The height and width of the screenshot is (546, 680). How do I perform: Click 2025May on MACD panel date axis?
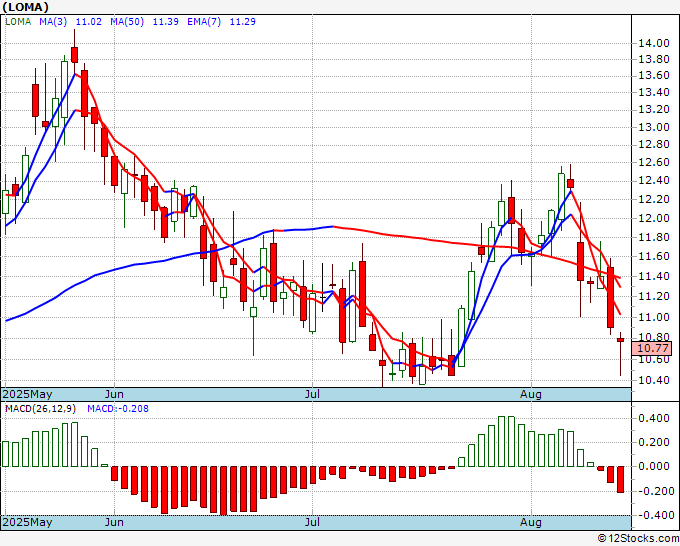(27, 522)
